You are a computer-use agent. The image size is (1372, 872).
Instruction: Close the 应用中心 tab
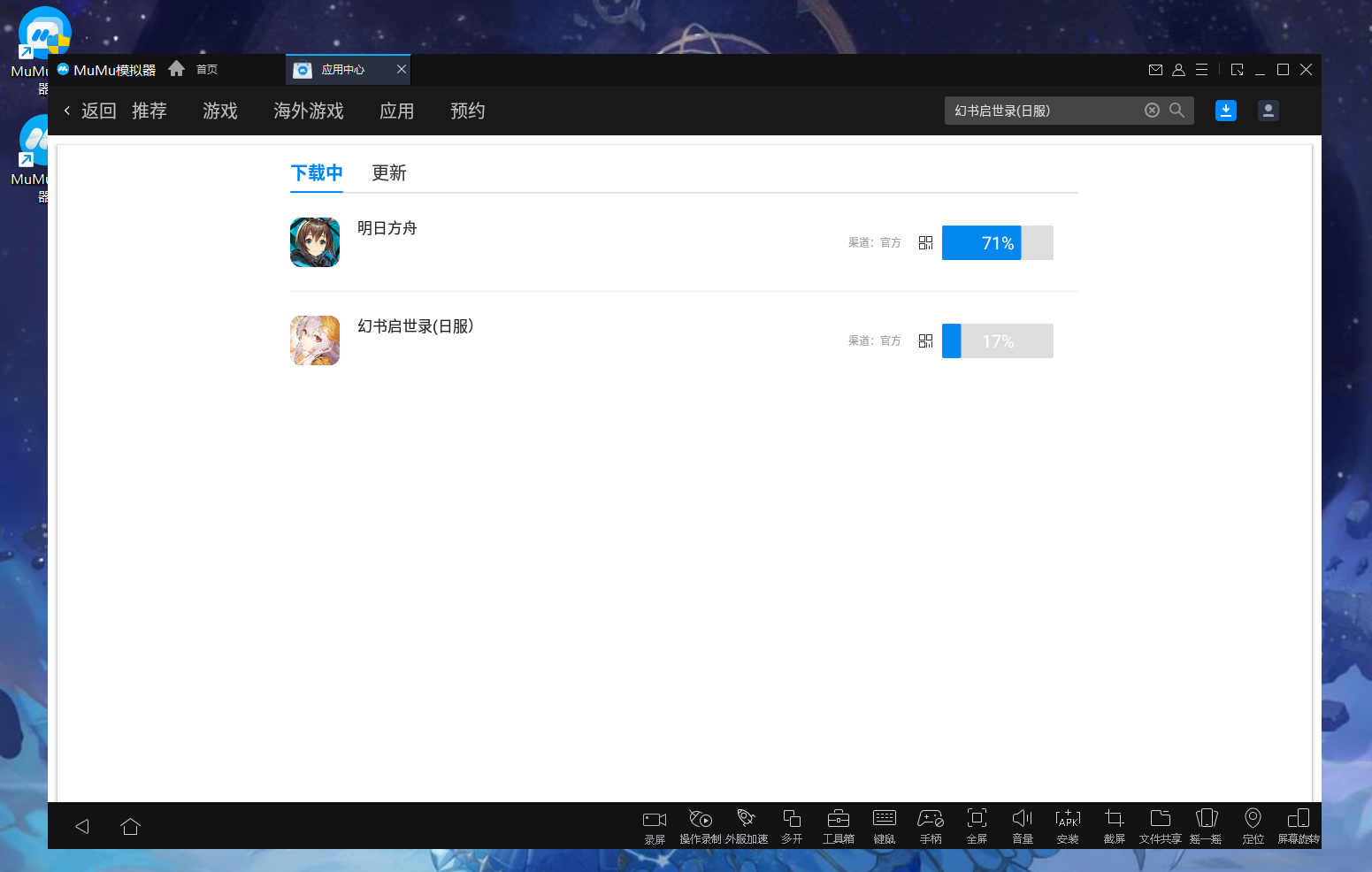click(402, 69)
